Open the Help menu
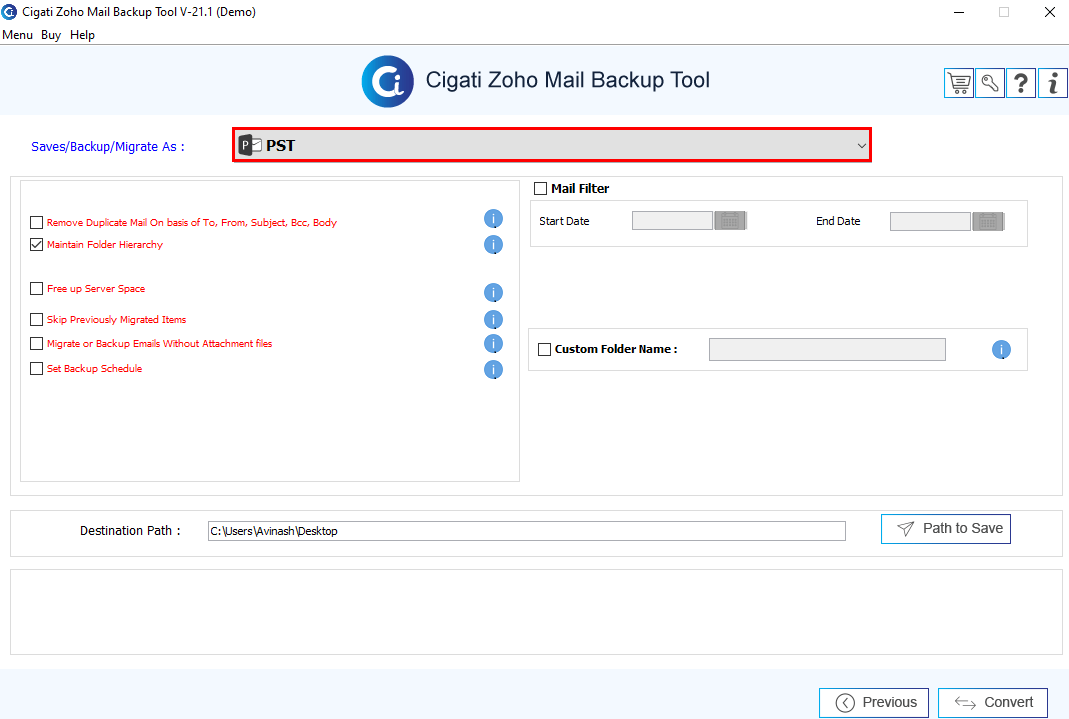Screen dimensions: 1069x719 tap(82, 35)
